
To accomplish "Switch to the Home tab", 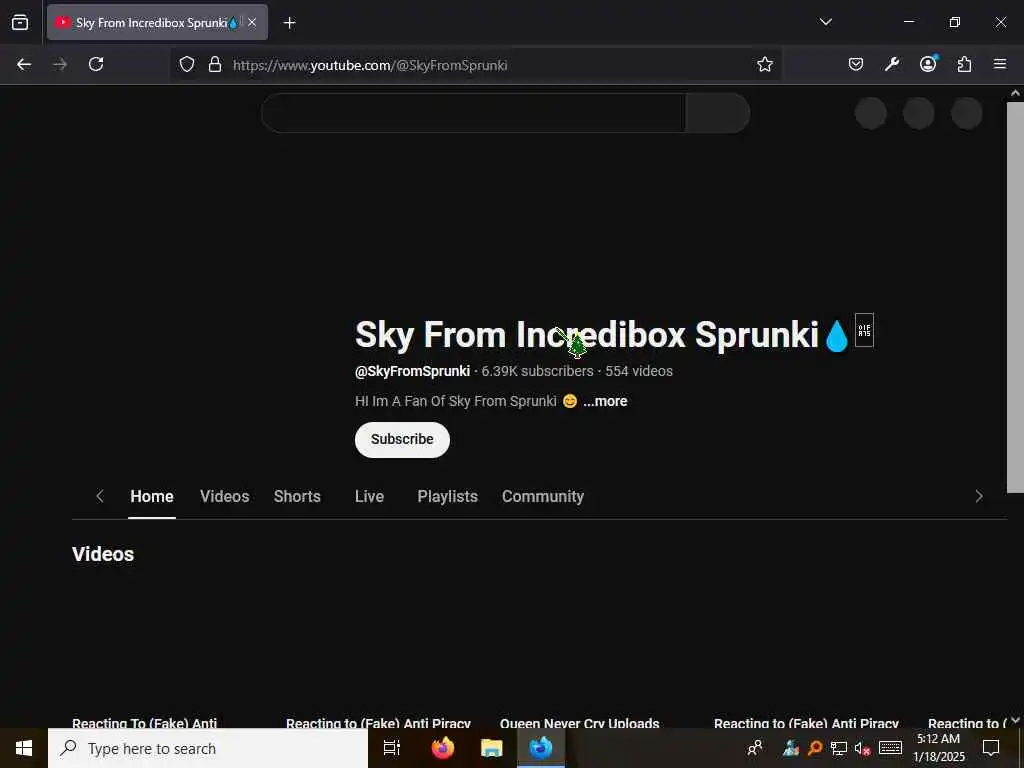I will click(x=152, y=496).
